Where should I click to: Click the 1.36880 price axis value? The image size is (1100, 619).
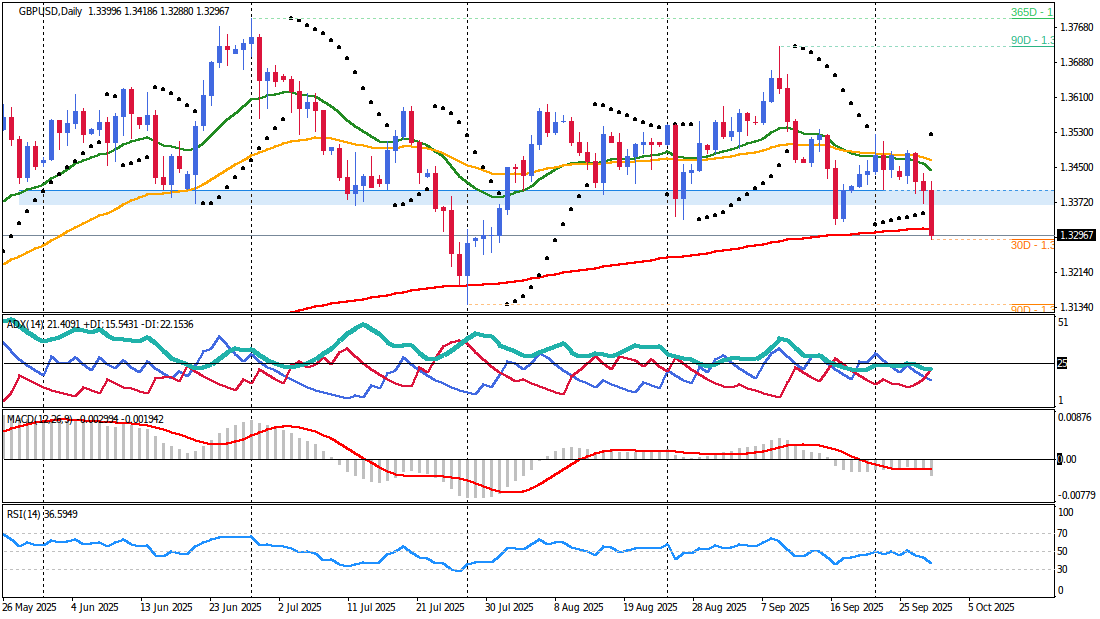1078,62
